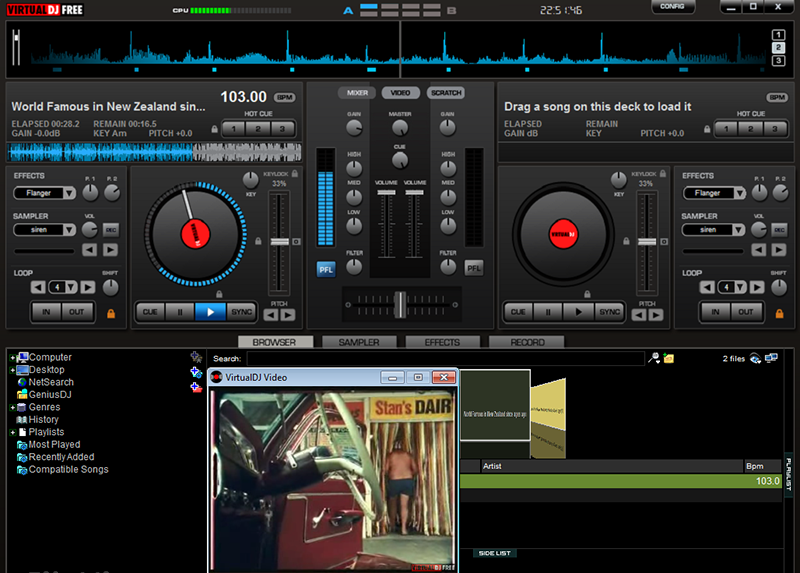Click the sampler REC button on left deck
This screenshot has height=573, width=800.
111,230
